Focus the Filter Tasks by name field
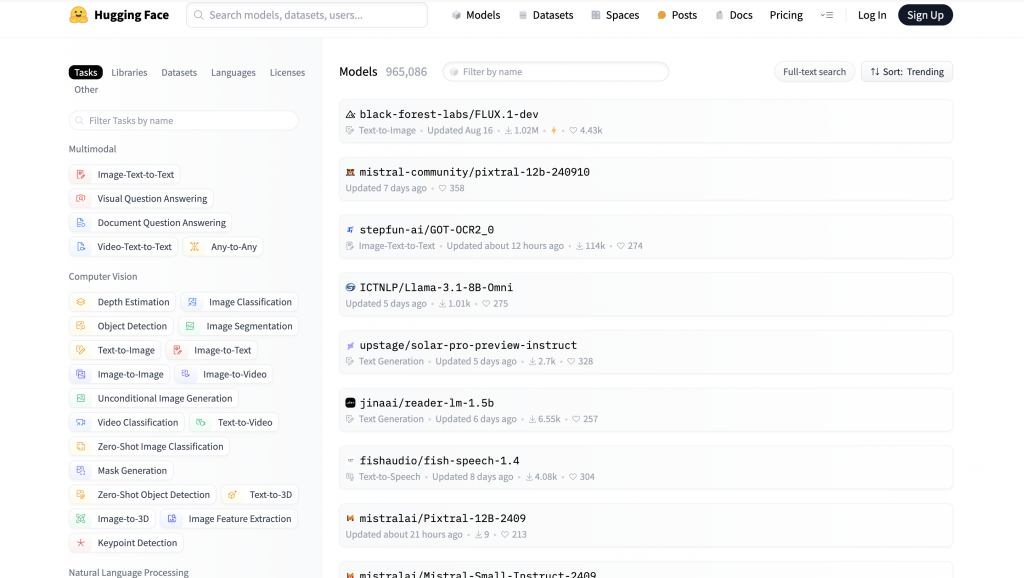1024x578 pixels. pos(184,121)
